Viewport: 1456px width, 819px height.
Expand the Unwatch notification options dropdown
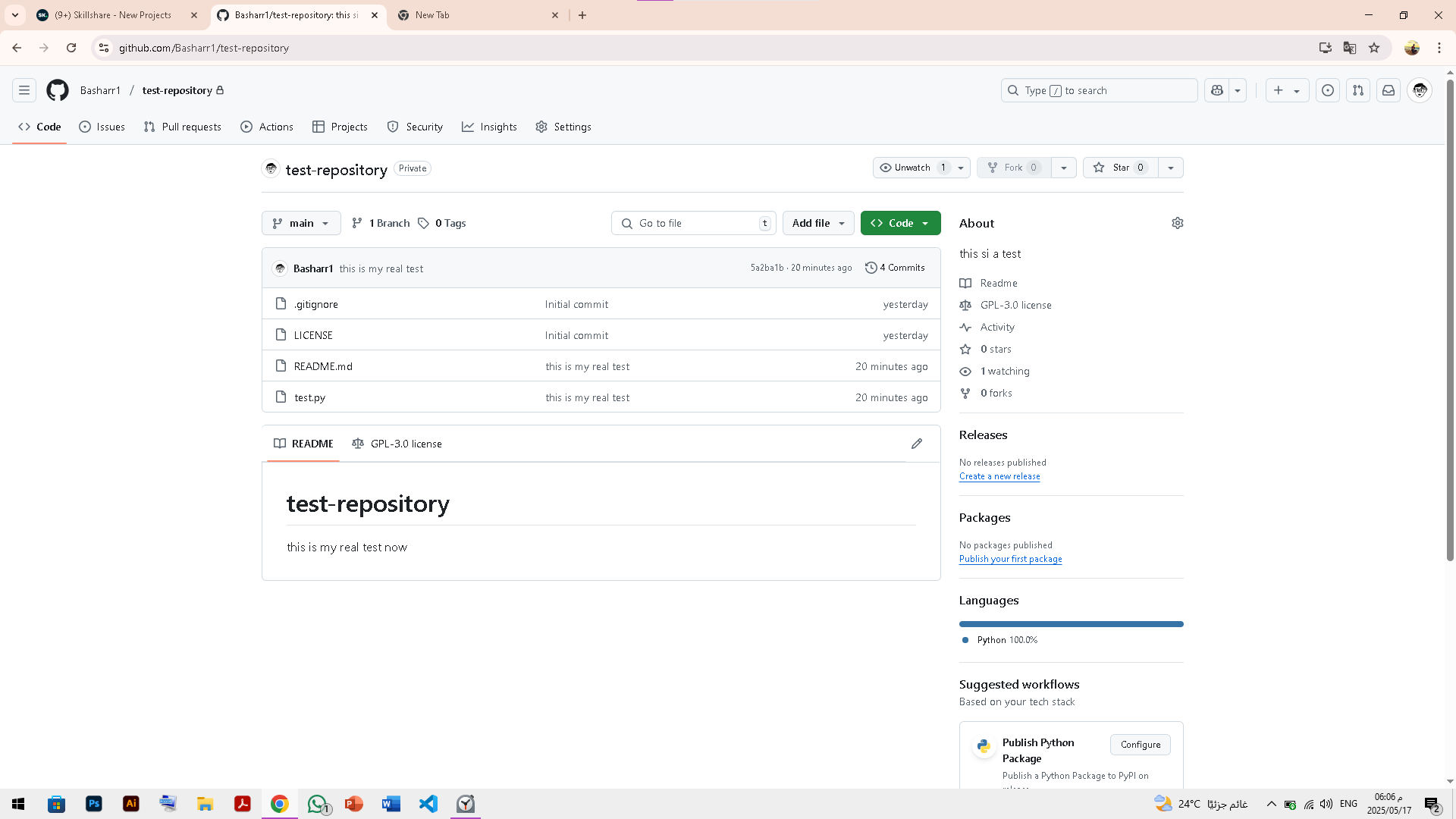(x=961, y=168)
